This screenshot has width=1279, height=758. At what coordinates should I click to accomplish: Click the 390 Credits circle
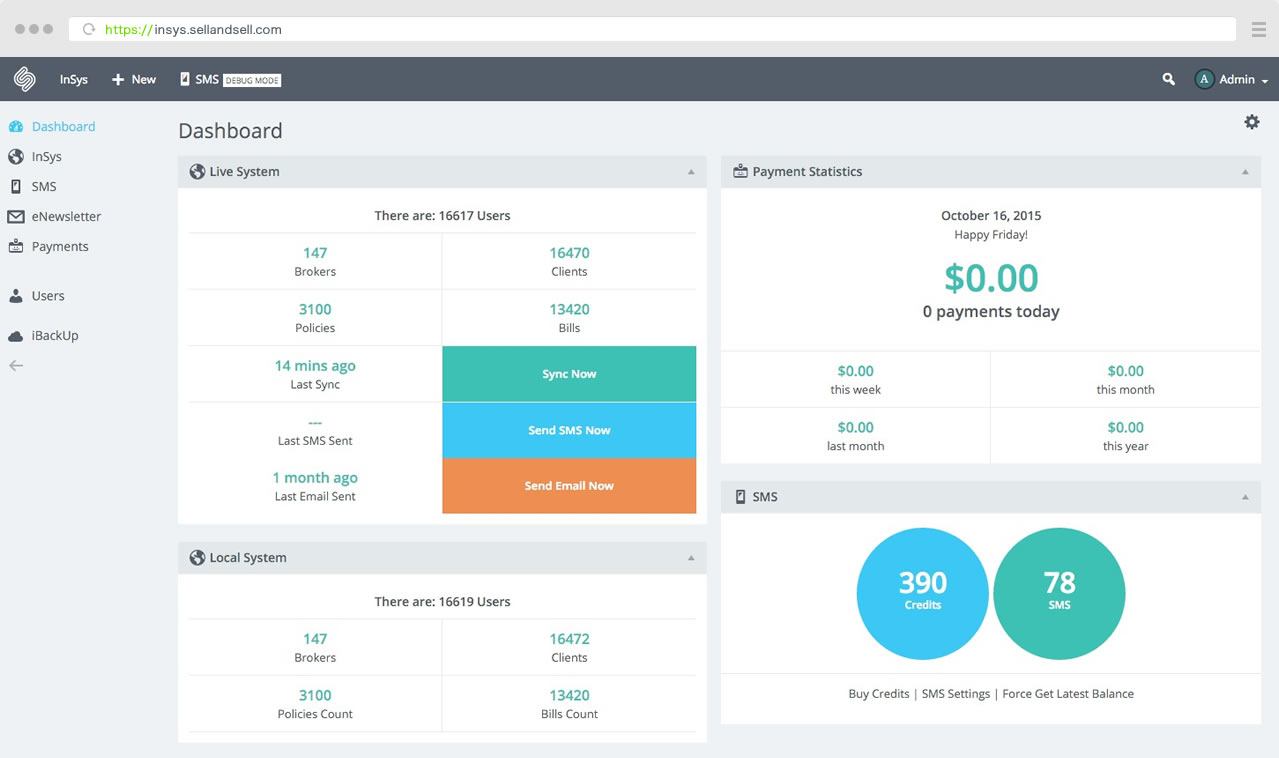[x=922, y=593]
